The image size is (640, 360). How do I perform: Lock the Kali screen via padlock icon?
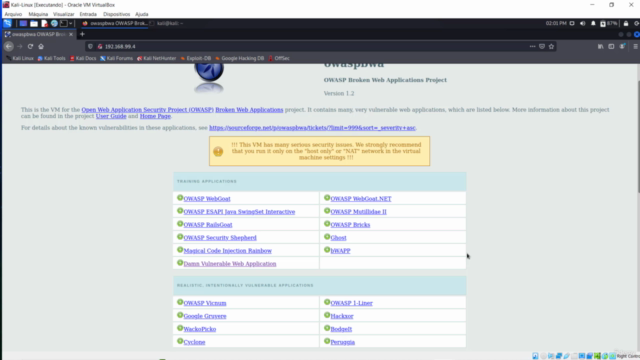click(x=626, y=24)
